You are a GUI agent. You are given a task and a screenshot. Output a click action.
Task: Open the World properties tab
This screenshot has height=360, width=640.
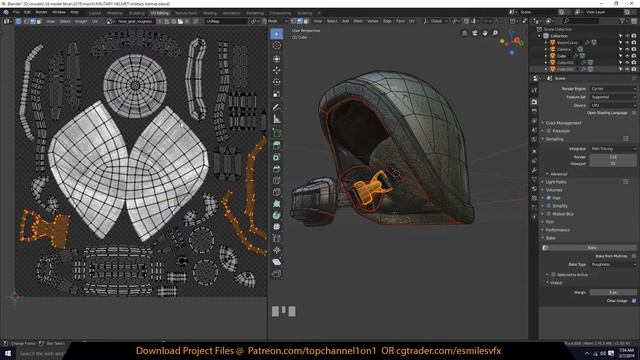coord(534,140)
